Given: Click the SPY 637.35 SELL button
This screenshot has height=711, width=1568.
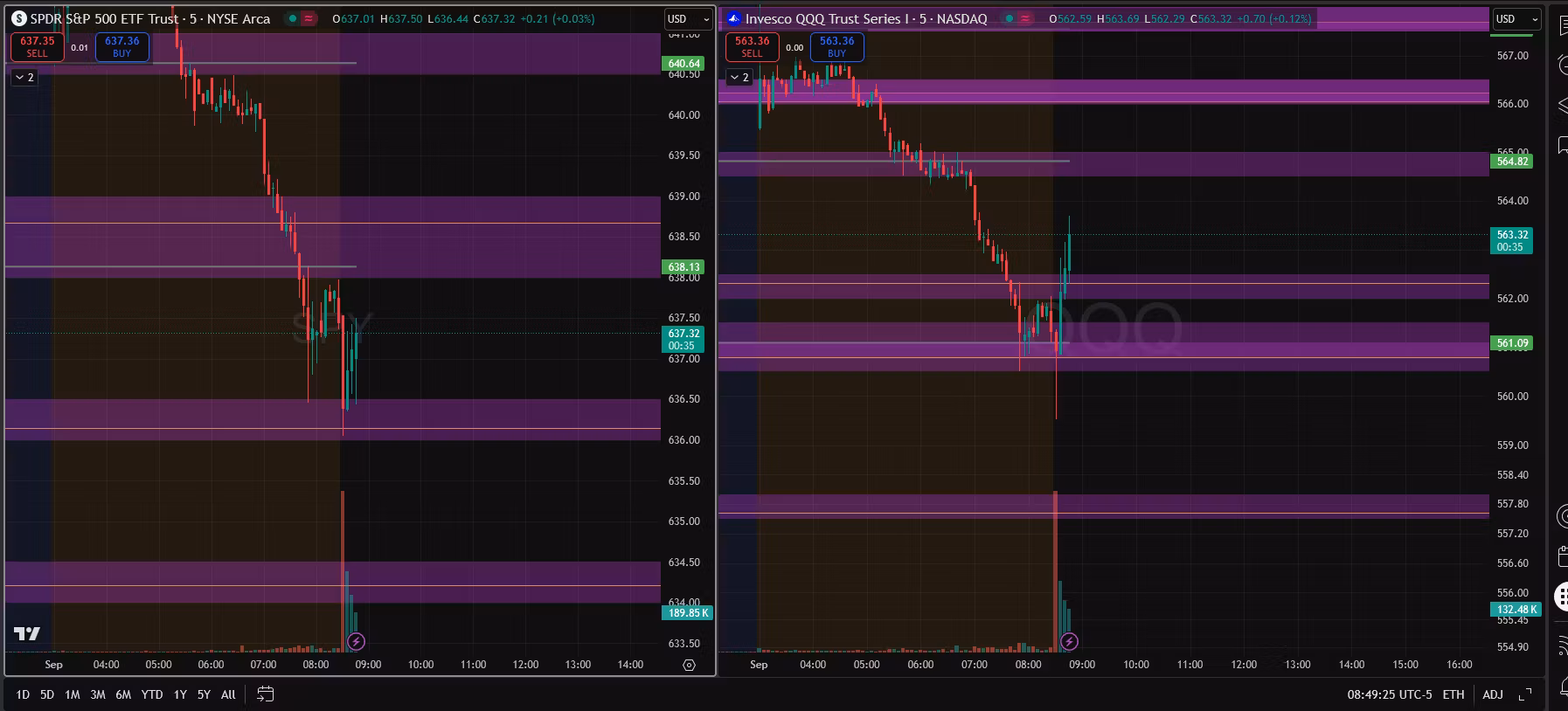Looking at the screenshot, I should pos(38,47).
